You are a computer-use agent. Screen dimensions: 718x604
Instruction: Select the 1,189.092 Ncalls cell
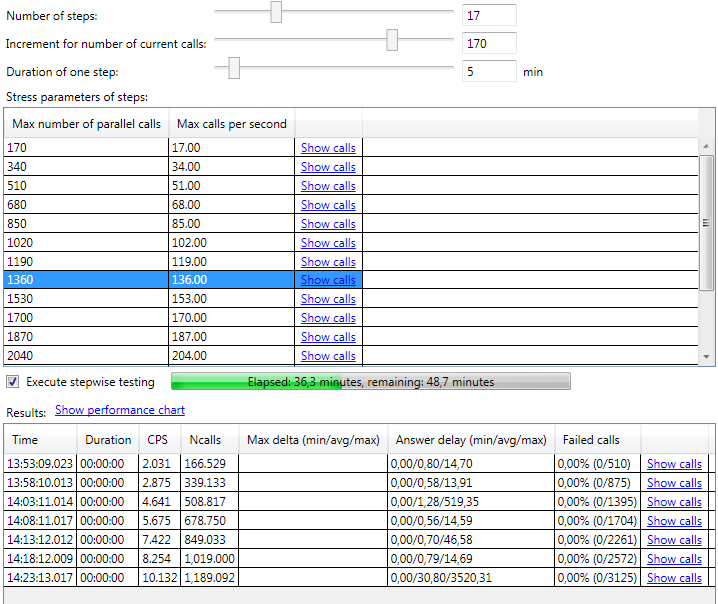click(210, 578)
